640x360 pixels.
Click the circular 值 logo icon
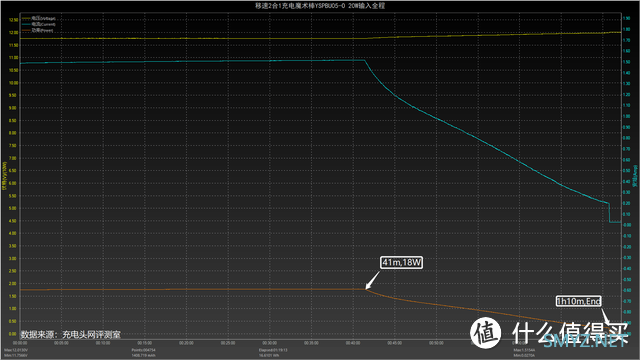click(x=485, y=333)
